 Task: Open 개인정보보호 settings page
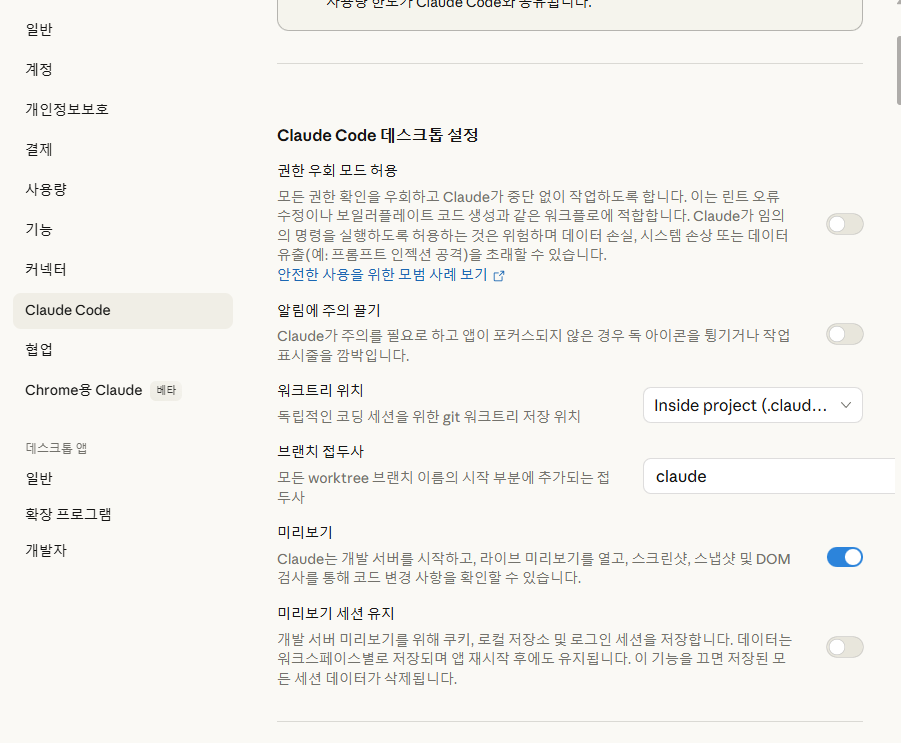coord(67,109)
